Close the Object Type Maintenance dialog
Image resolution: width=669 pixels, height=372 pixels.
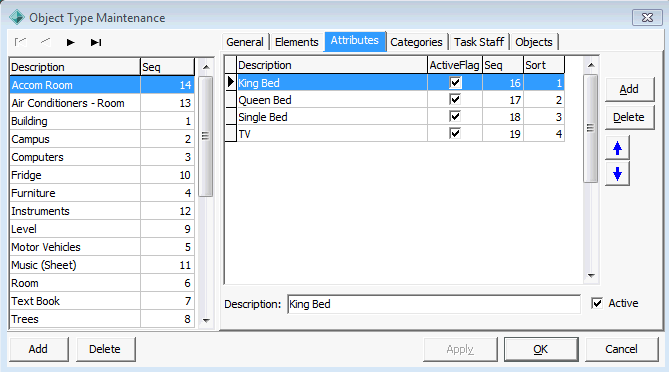pos(647,17)
